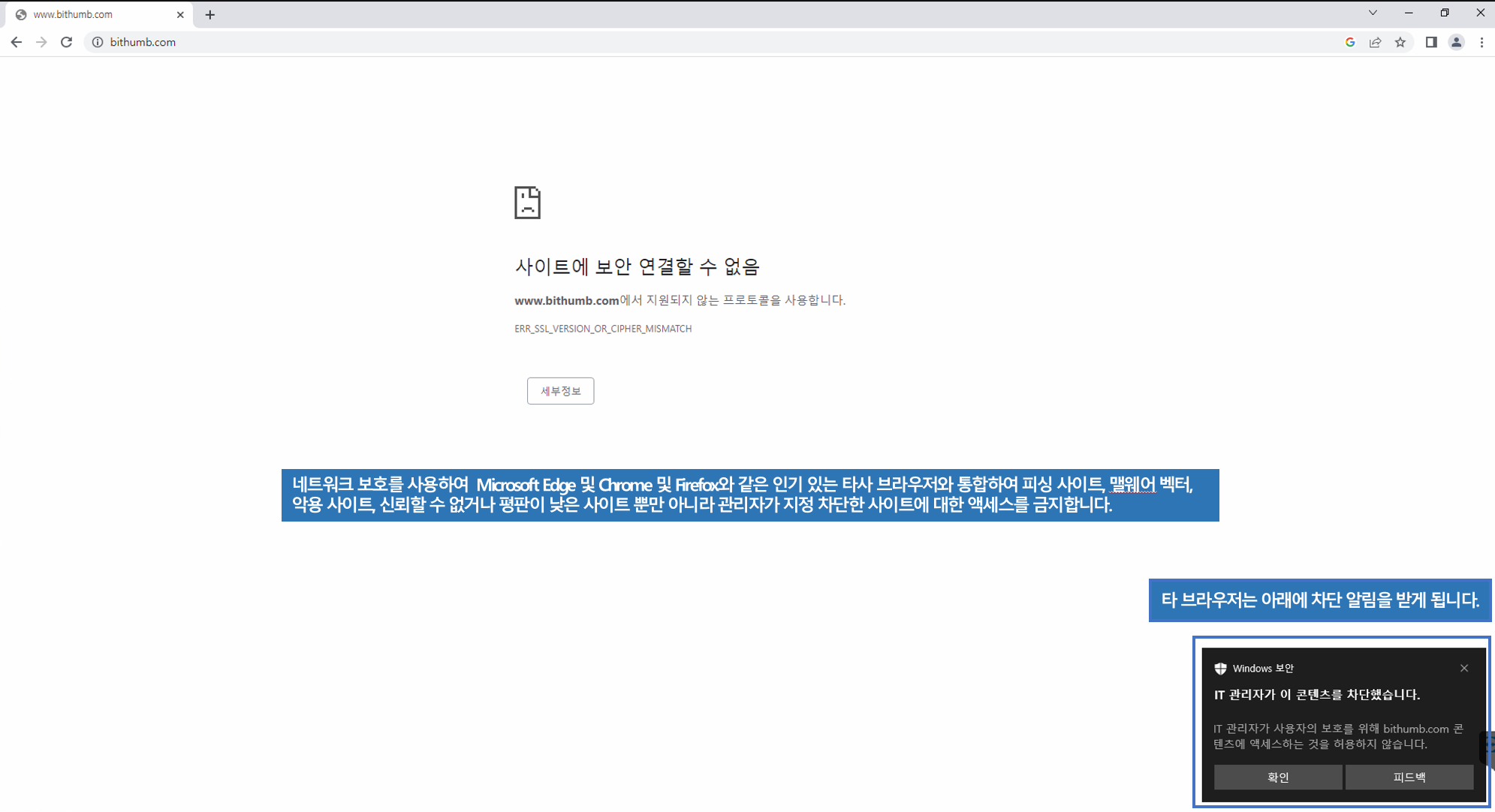Open site information icon in address bar
The height and width of the screenshot is (812, 1495).
97,42
